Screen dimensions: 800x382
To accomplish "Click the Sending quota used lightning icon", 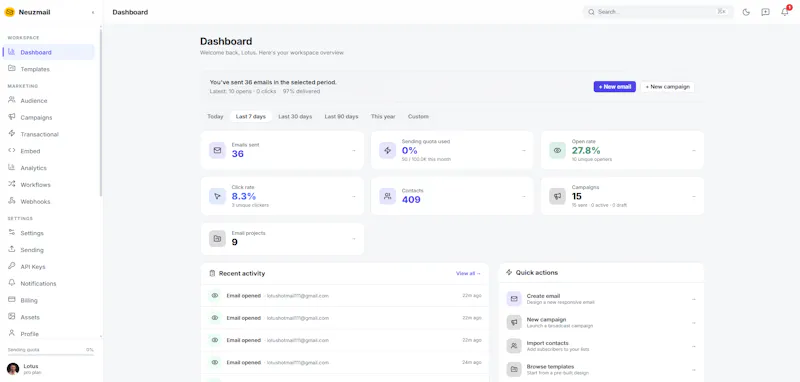I will (388, 150).
